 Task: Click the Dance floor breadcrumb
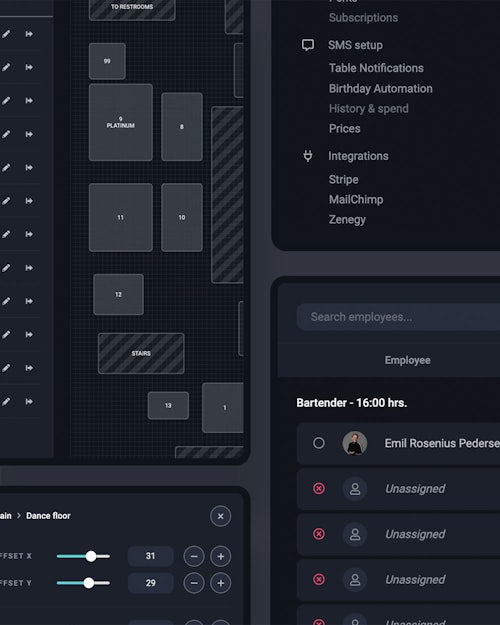pos(48,516)
